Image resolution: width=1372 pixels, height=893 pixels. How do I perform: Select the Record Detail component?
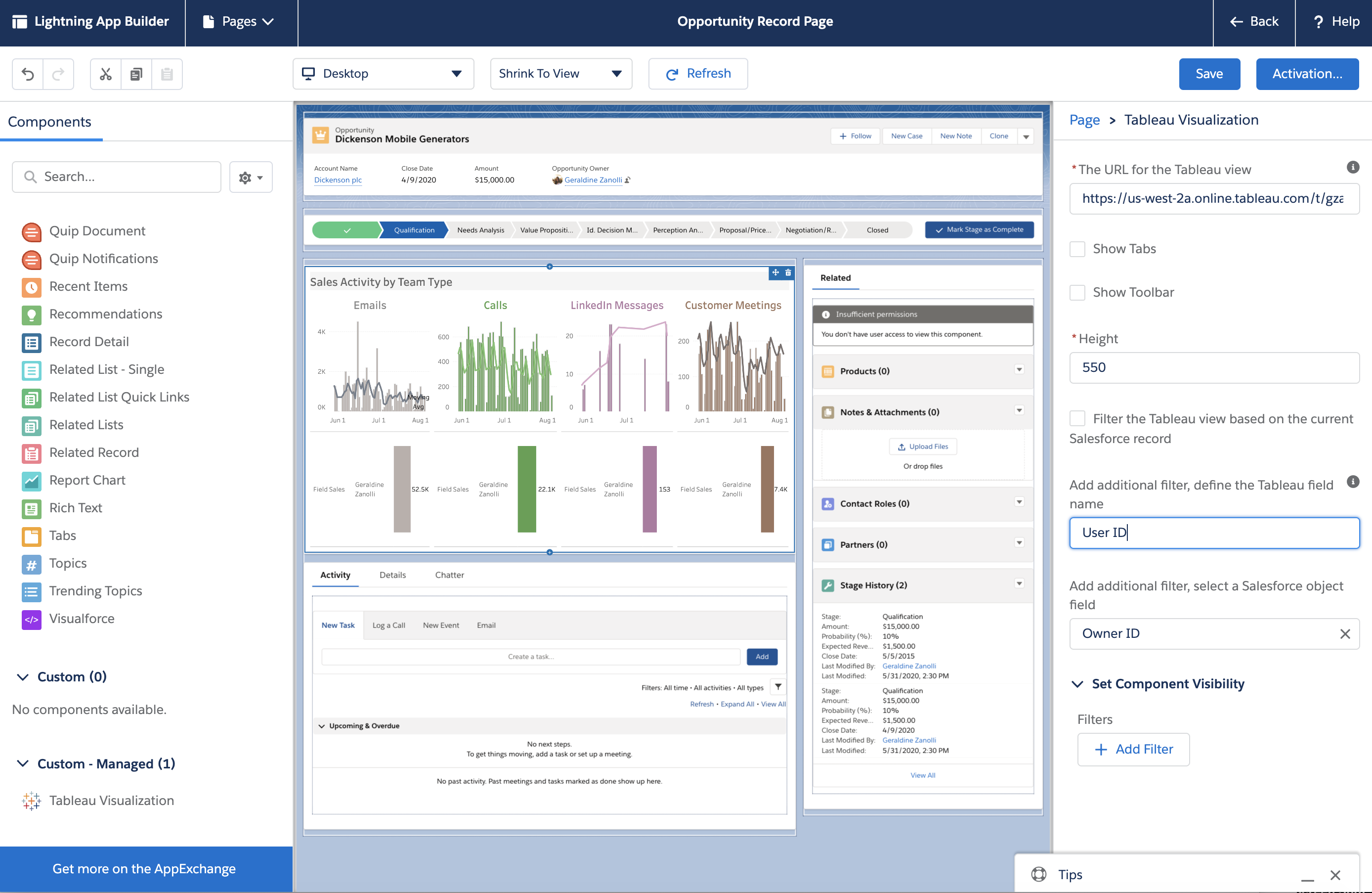point(89,342)
